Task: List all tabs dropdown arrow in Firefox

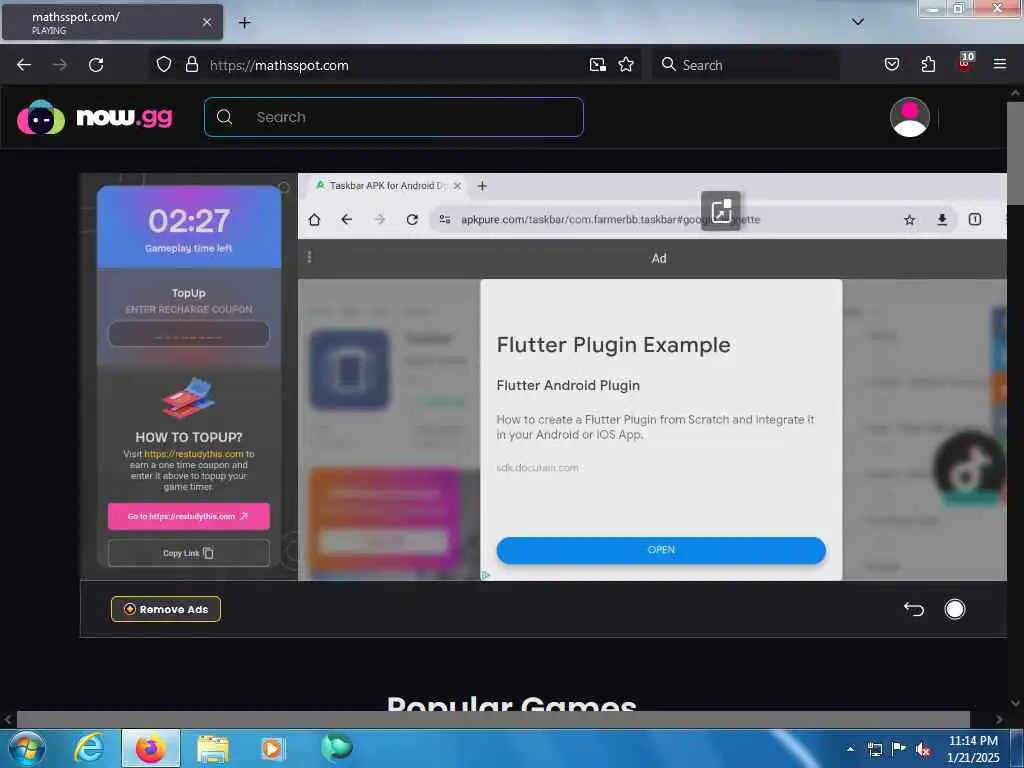Action: pos(858,22)
